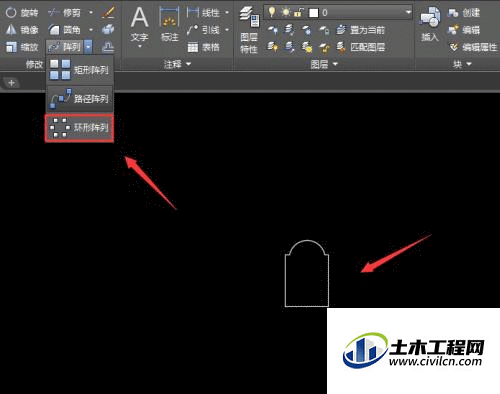Open Layer Properties (图层特性) manager
This screenshot has width=500, height=394.
point(249,31)
